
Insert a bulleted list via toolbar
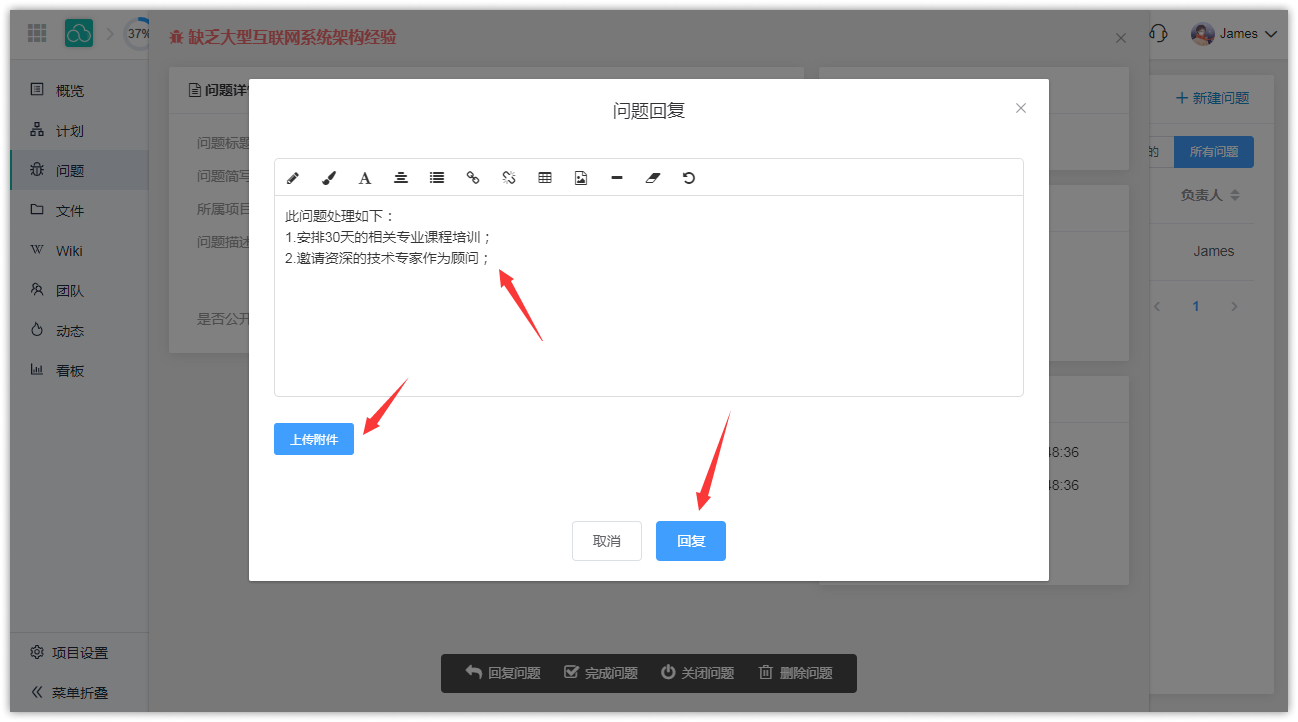437,178
